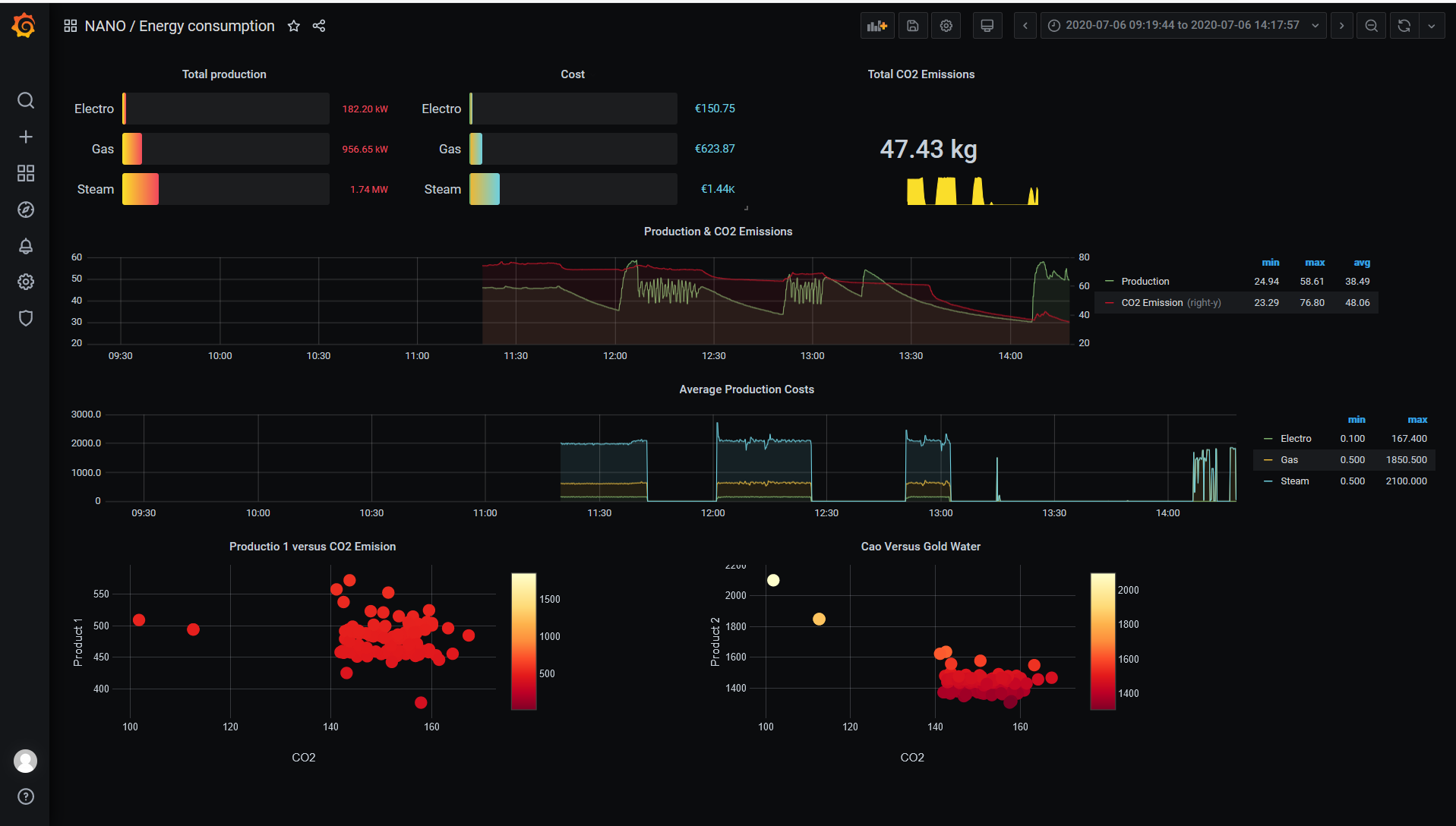Click the resize handle of the Cost panel
This screenshot has height=826, width=1456.
click(x=746, y=207)
